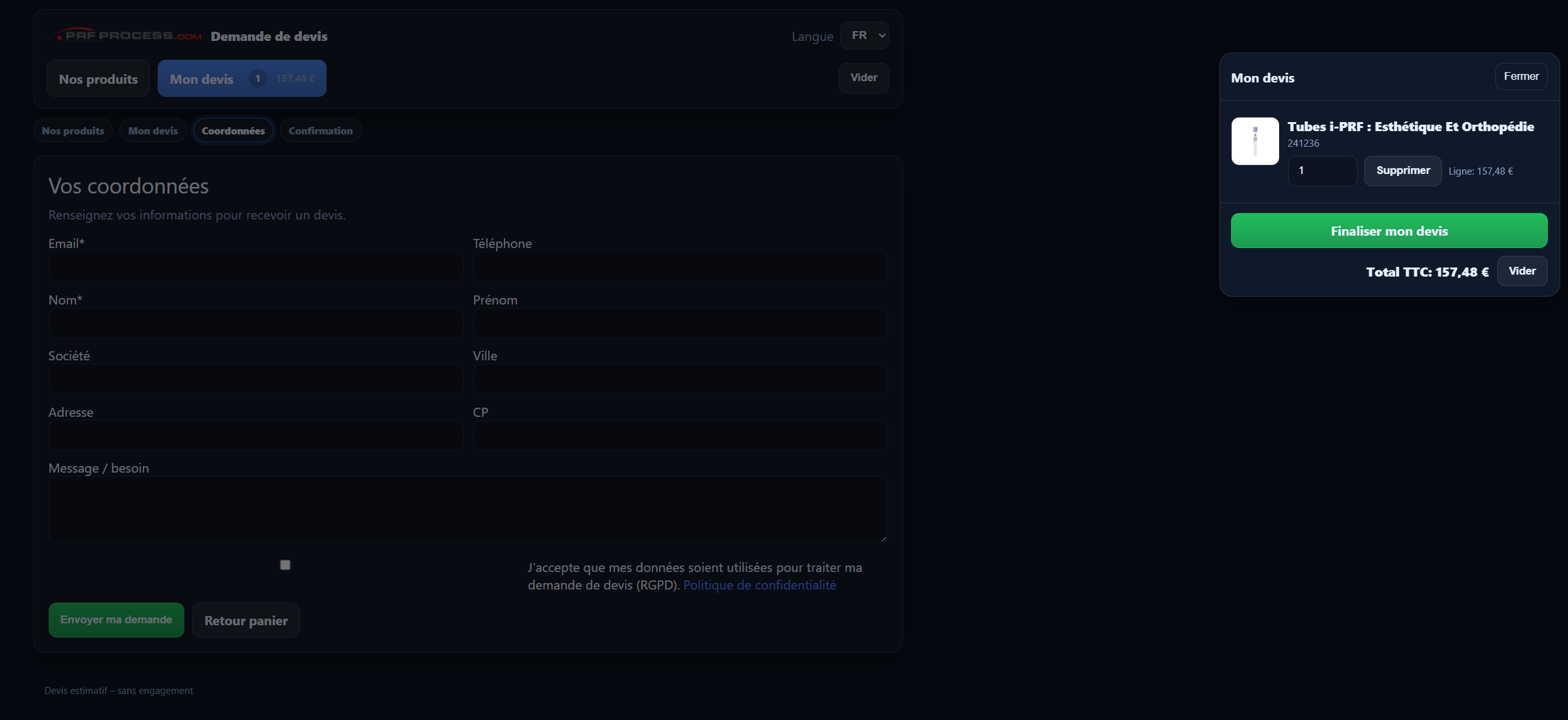Switch to the Nos produits main tab
This screenshot has width=1568, height=720.
[x=98, y=79]
